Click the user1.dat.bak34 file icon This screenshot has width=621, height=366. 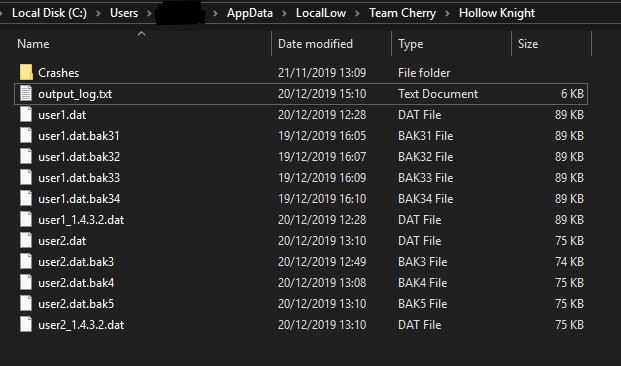pos(26,198)
